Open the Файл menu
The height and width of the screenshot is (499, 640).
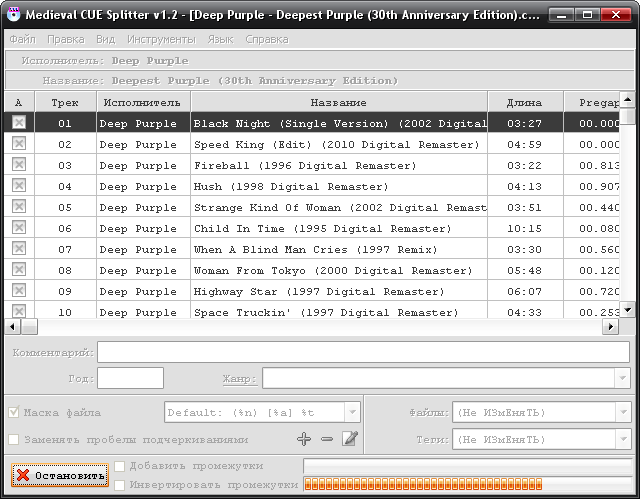pos(23,39)
